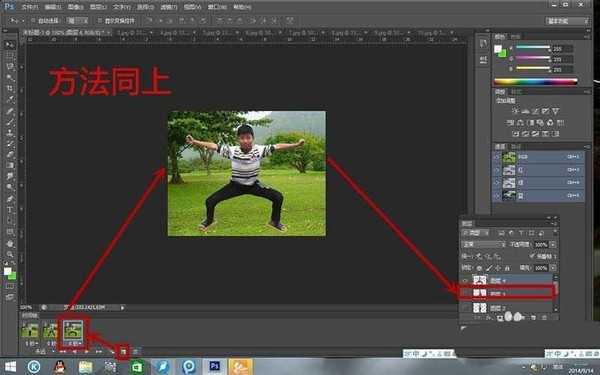
Task: Switch to the 路径 (Paths) tab
Action: pos(515,146)
